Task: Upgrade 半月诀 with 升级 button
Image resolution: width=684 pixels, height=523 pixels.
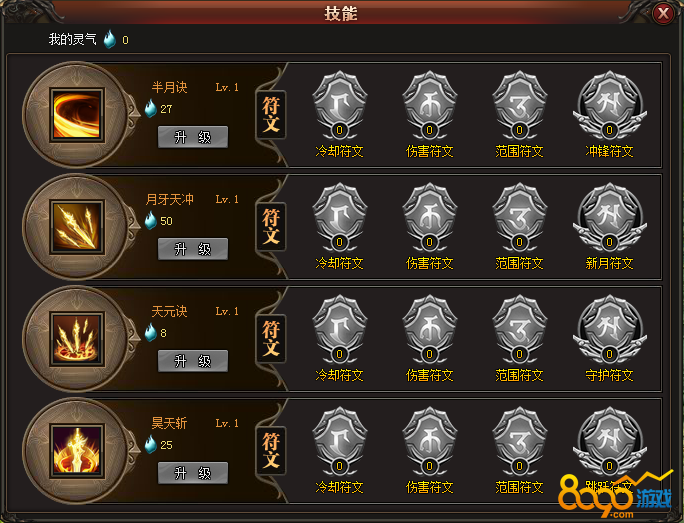Action: click(x=193, y=137)
